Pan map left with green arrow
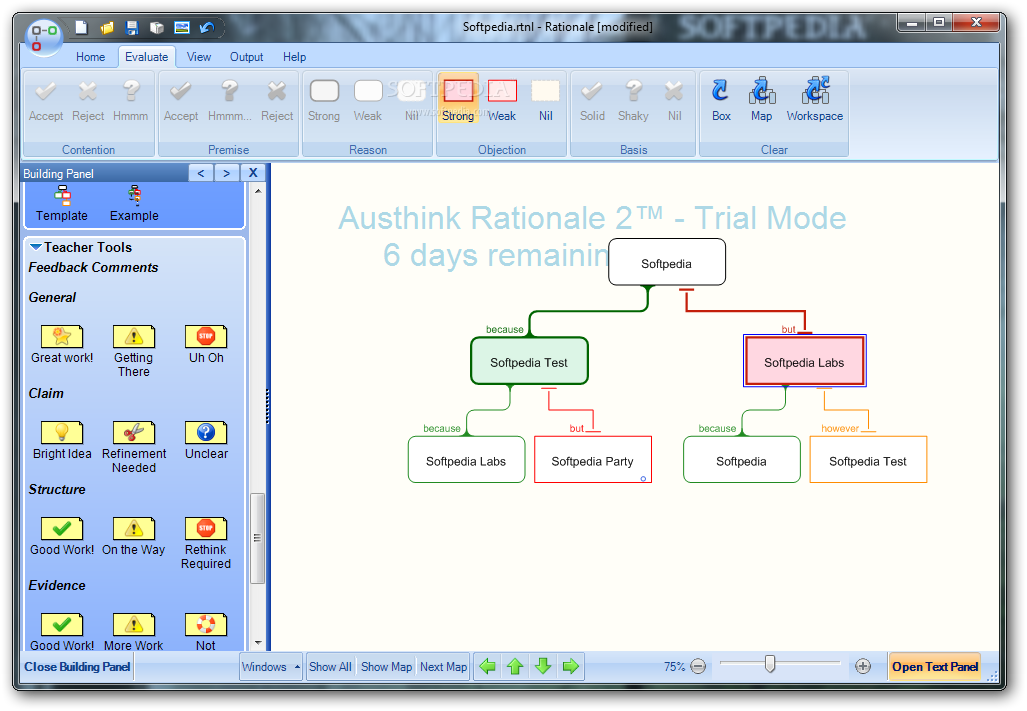The image size is (1027, 711). point(487,666)
